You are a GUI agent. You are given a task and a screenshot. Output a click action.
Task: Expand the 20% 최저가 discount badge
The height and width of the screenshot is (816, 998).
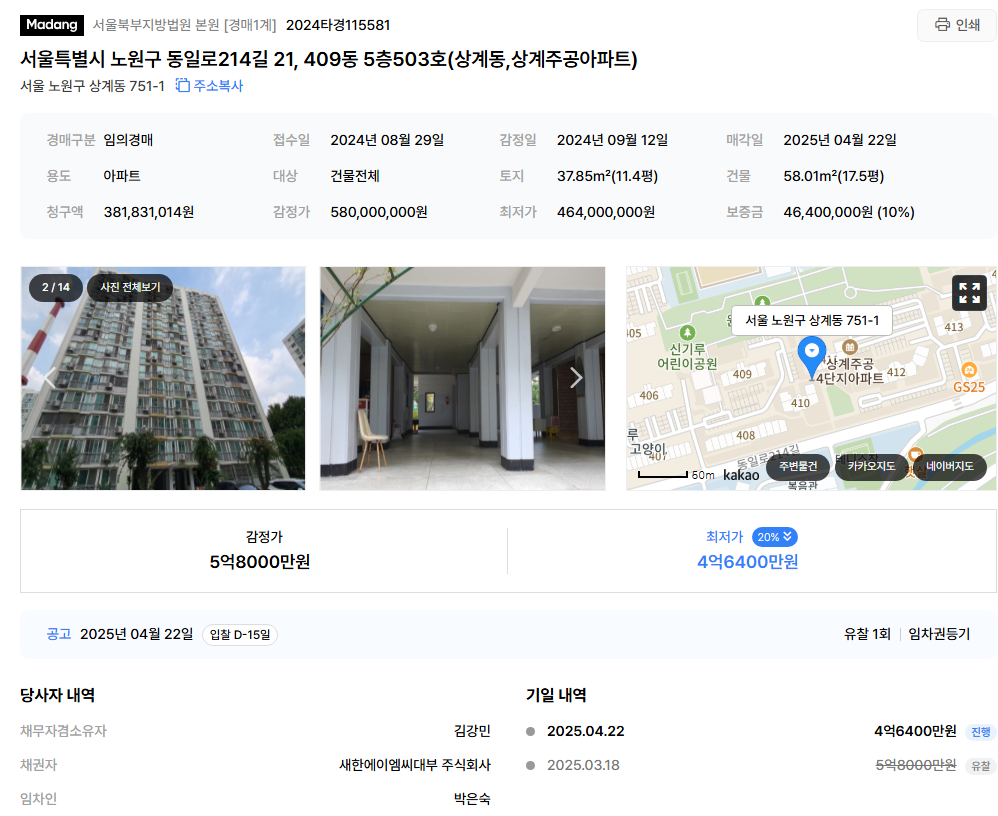click(x=775, y=537)
